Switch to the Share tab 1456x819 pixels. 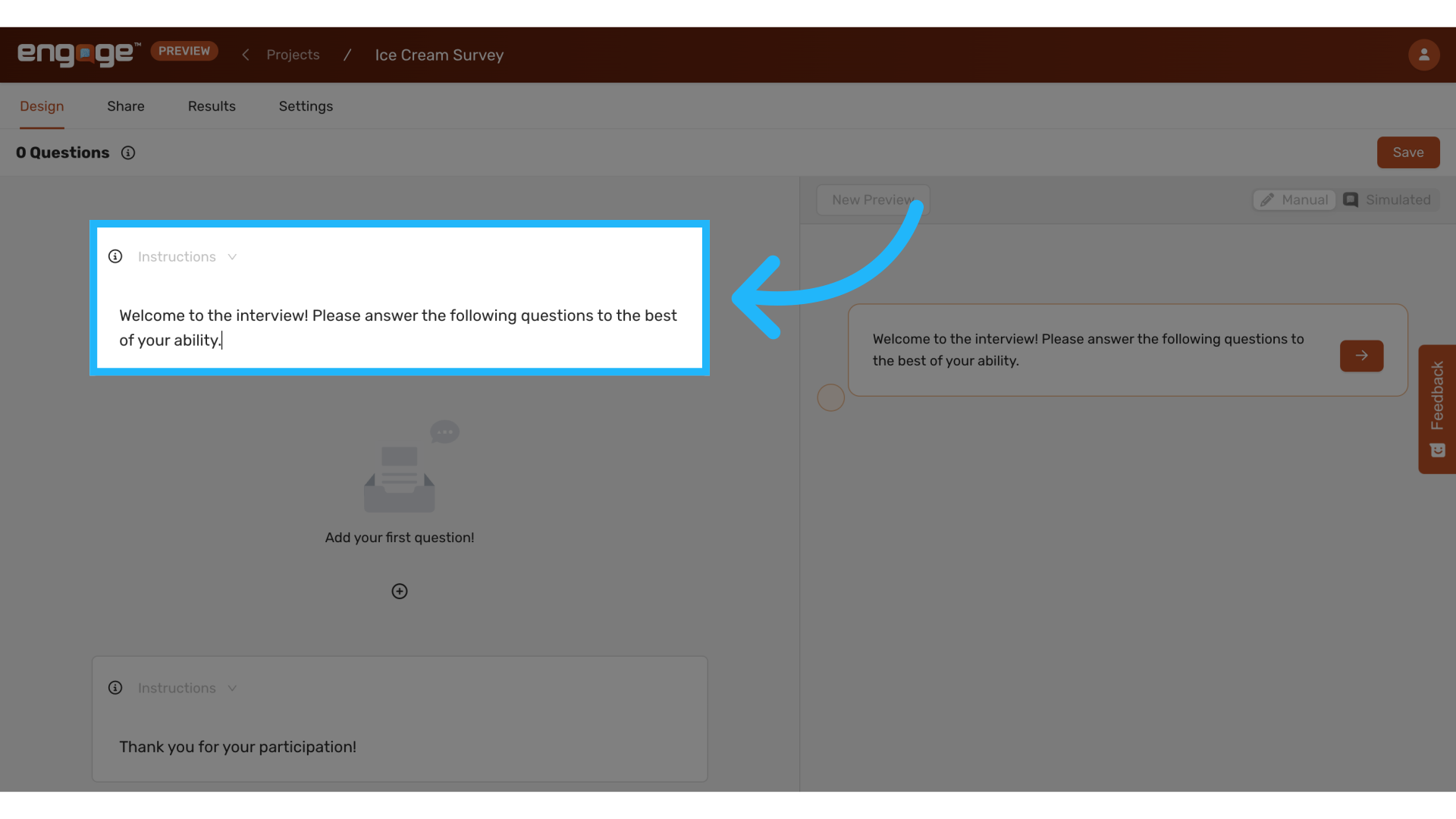126,106
